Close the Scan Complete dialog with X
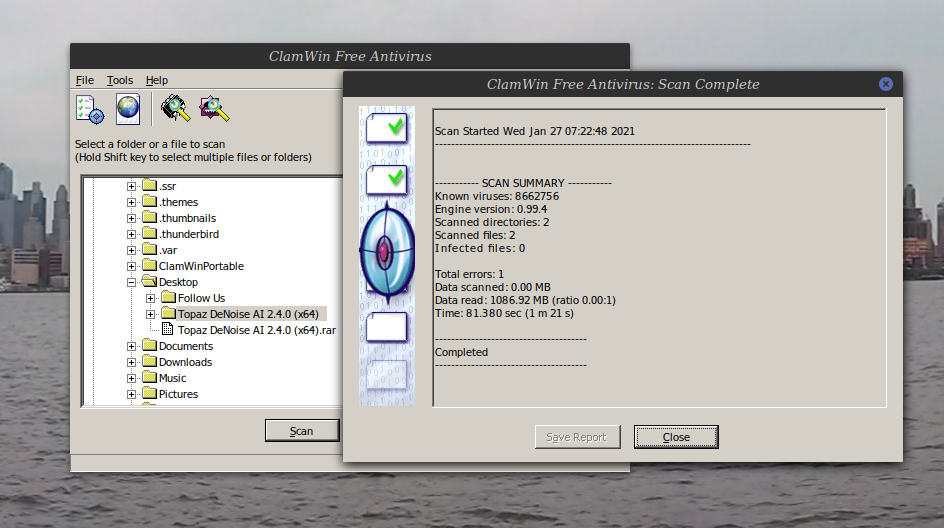944x528 pixels. (x=886, y=84)
